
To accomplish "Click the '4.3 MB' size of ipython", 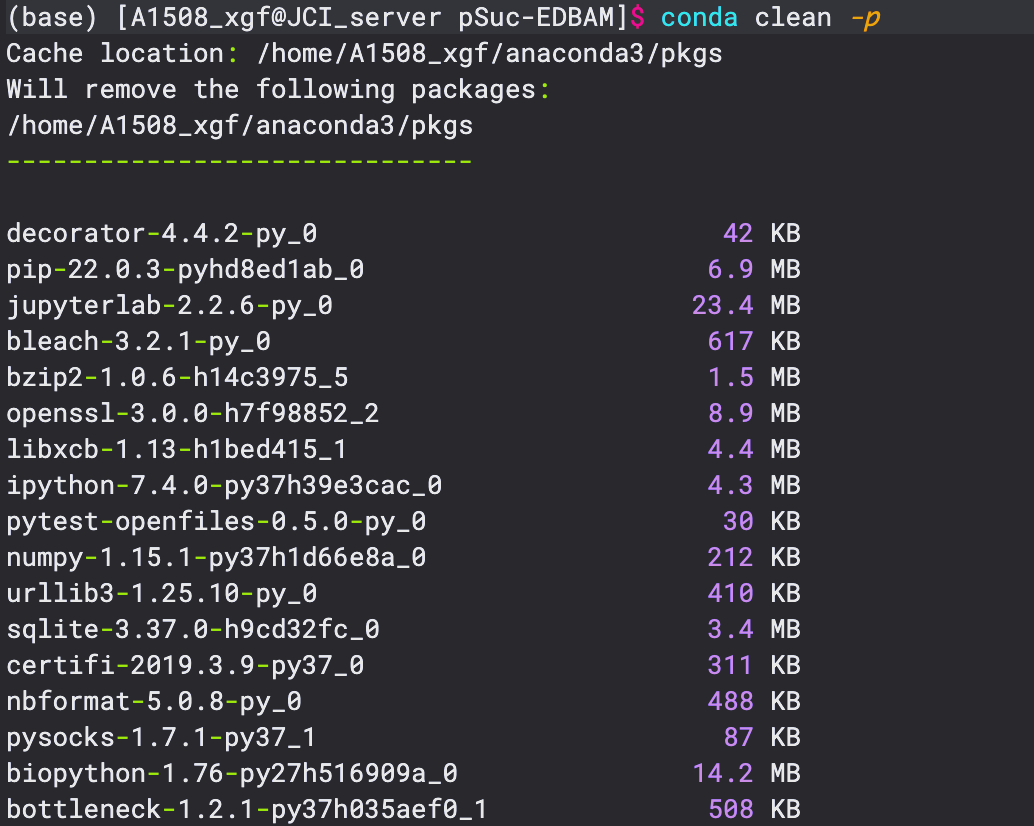I will (754, 485).
